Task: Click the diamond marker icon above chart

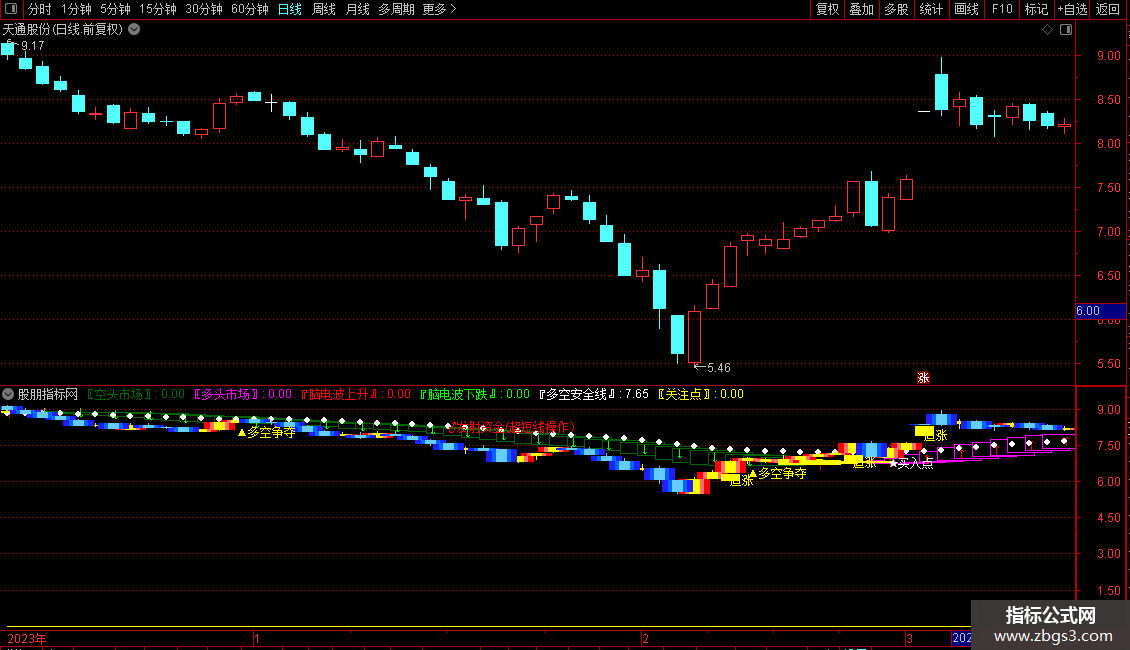Action: click(1048, 30)
